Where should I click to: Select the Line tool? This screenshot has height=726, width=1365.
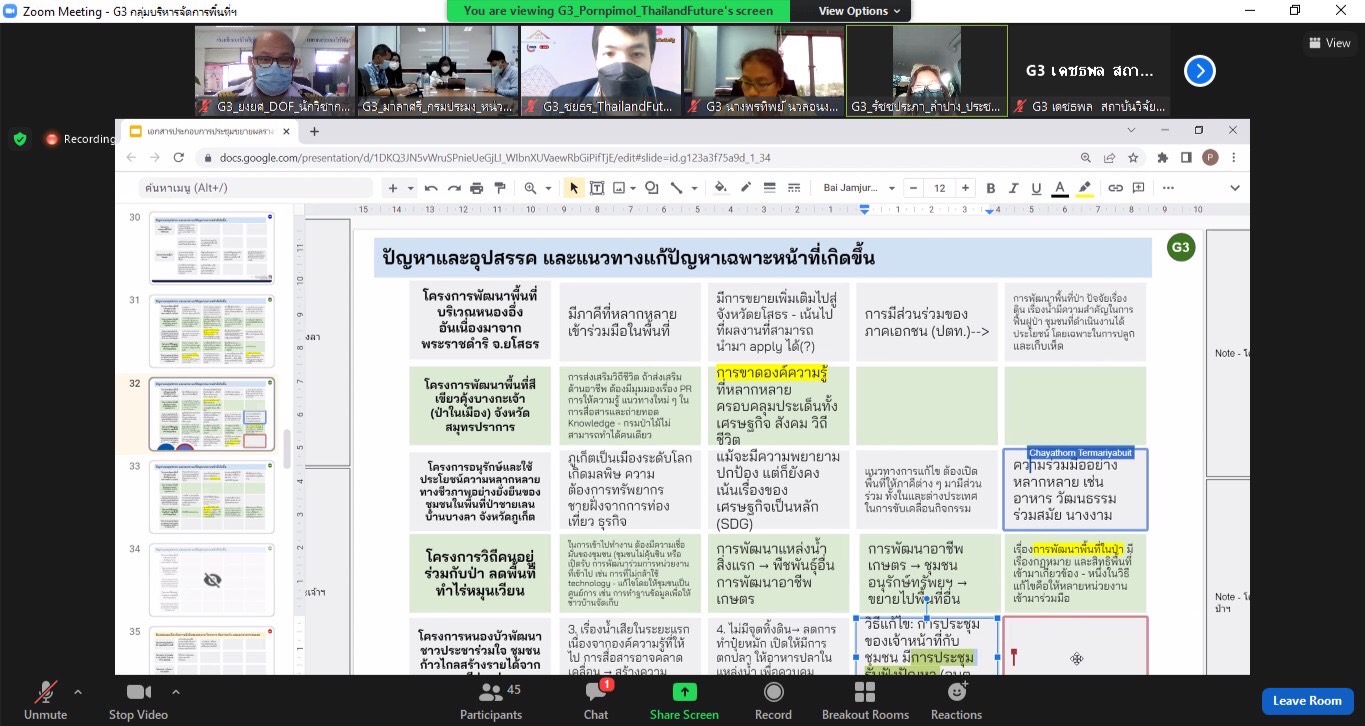(676, 188)
